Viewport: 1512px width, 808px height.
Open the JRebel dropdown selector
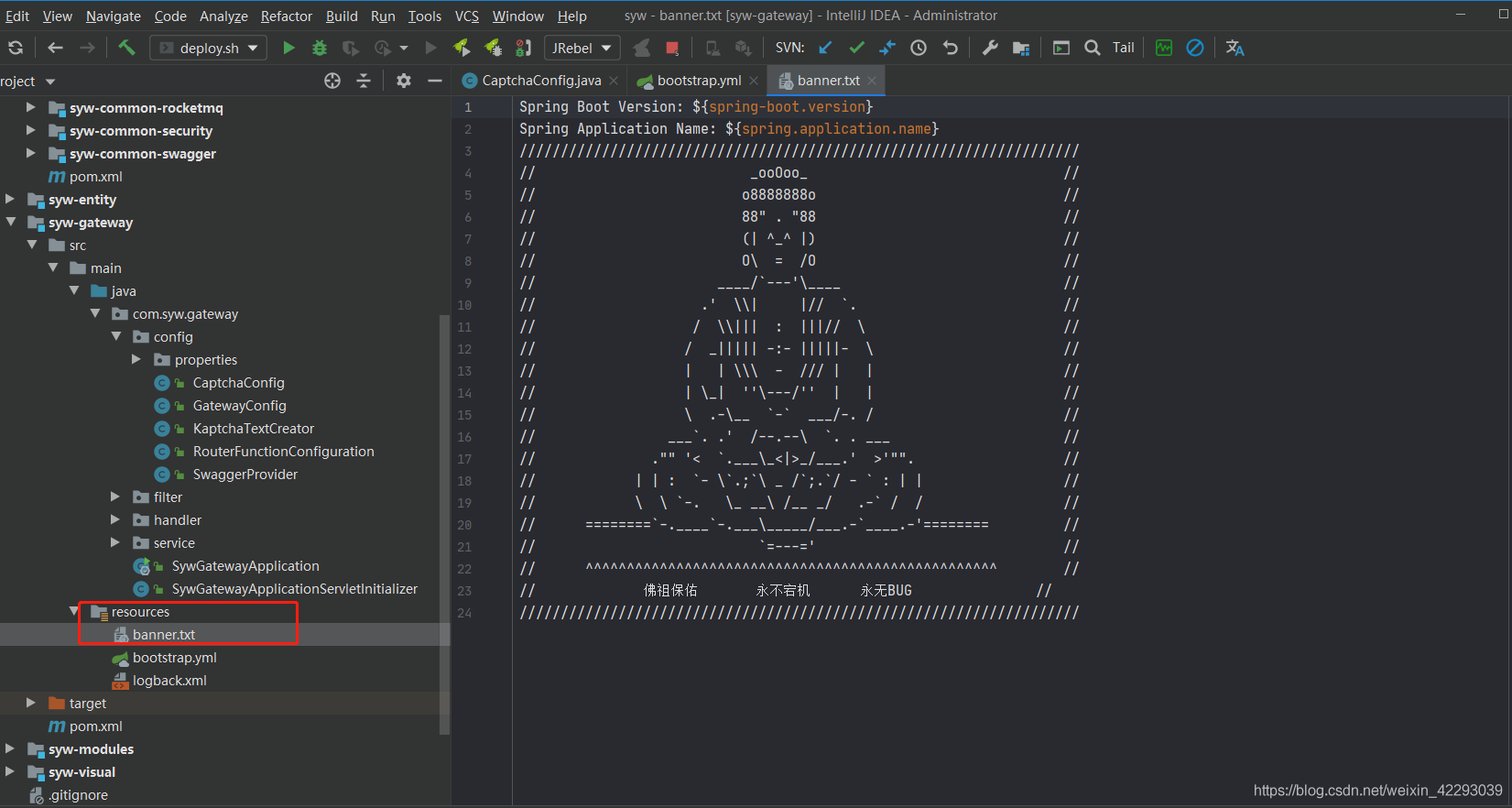582,48
